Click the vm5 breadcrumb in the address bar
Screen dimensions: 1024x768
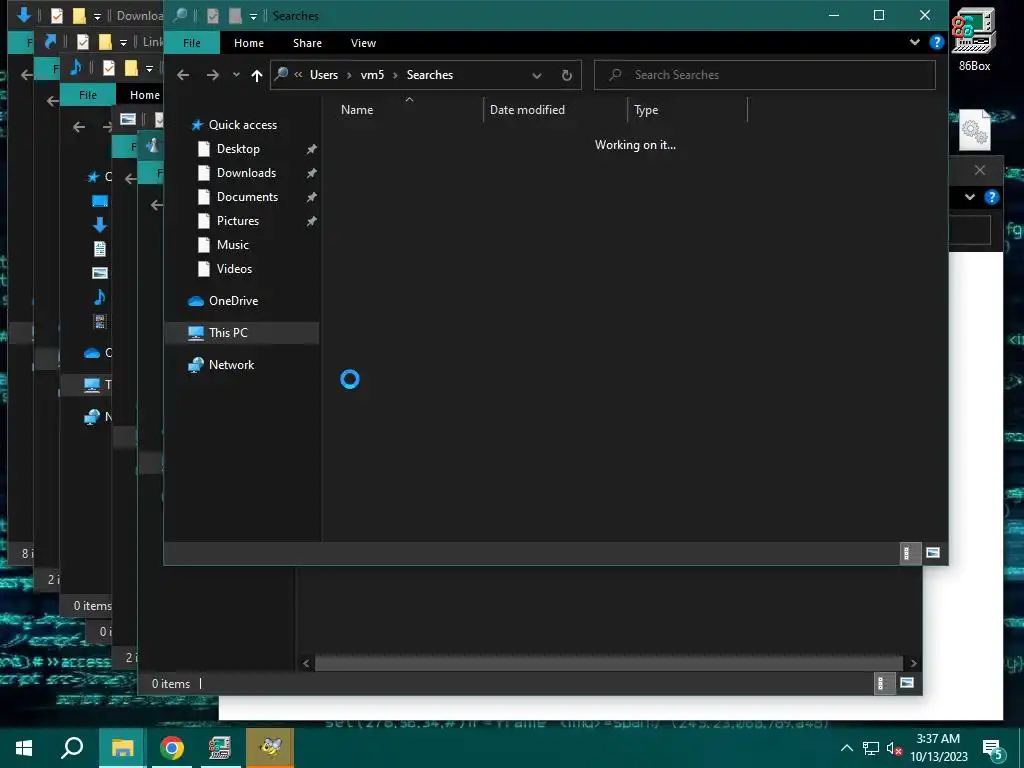tap(372, 75)
